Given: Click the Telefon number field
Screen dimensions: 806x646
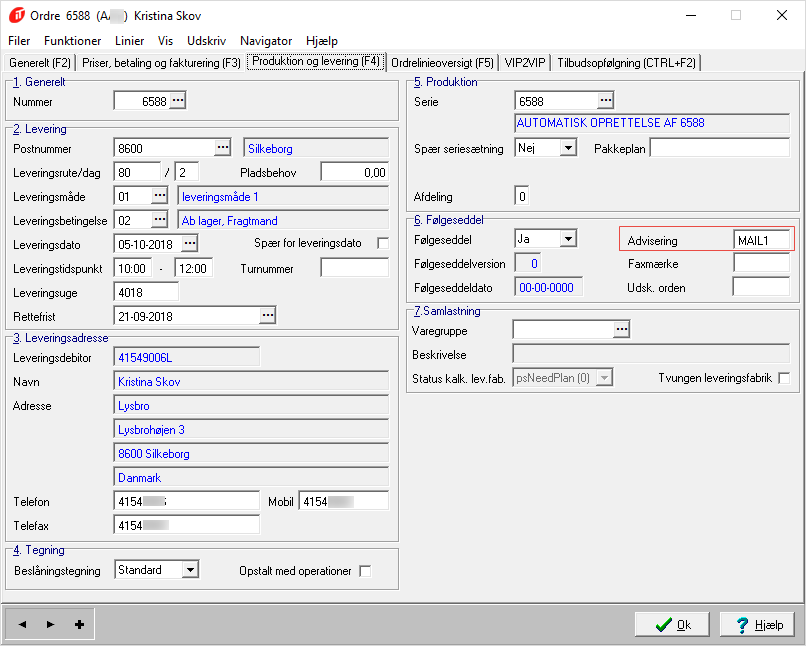Looking at the screenshot, I should pos(187,501).
